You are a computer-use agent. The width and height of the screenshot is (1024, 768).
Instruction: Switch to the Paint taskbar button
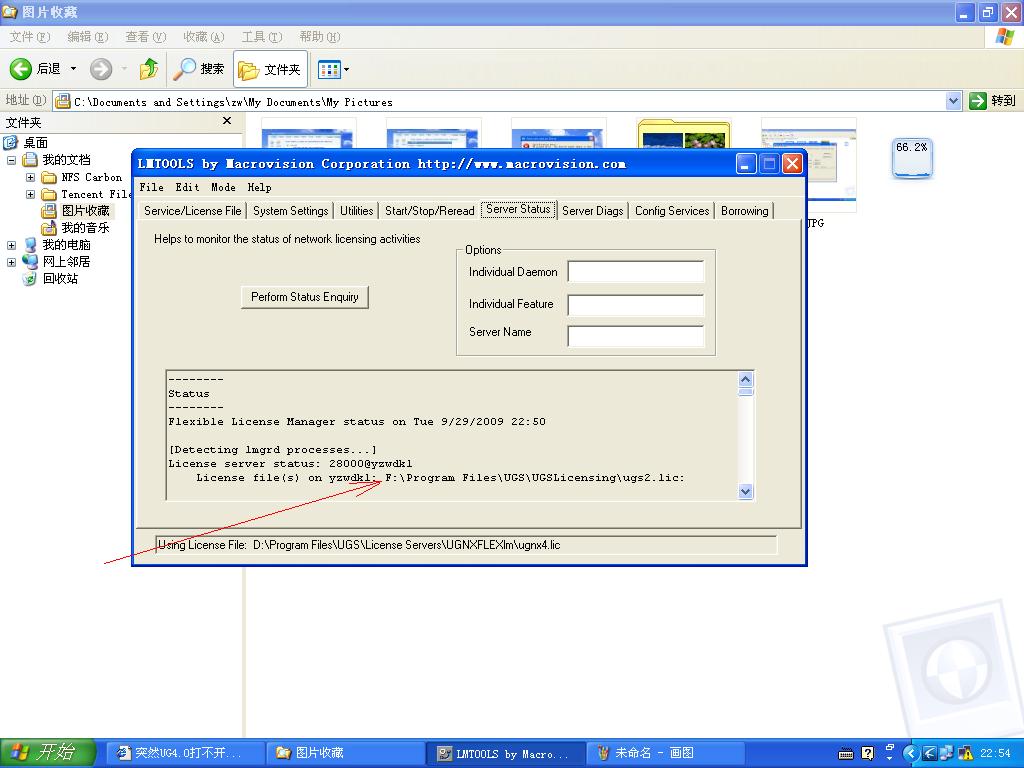tap(664, 753)
